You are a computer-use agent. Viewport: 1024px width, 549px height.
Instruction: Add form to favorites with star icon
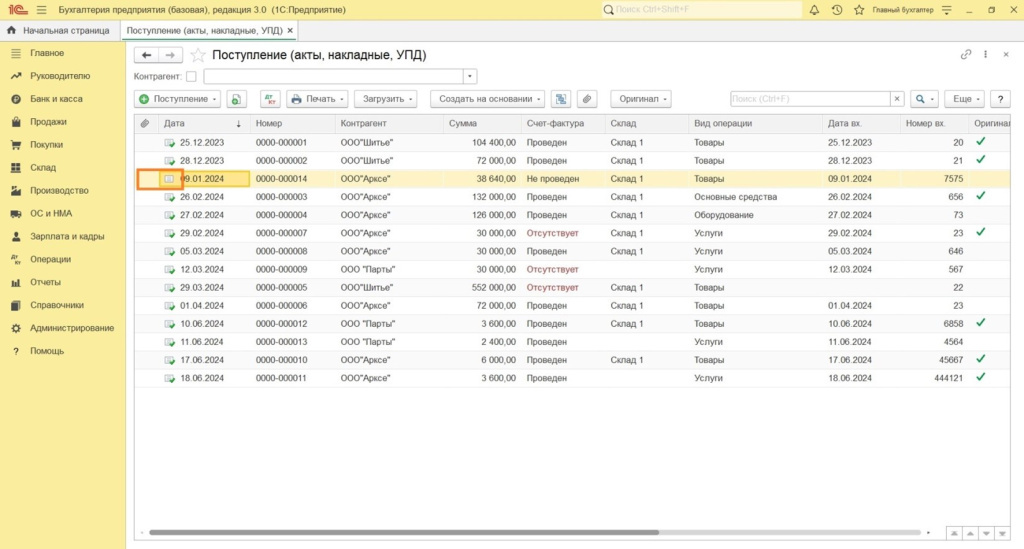click(198, 55)
